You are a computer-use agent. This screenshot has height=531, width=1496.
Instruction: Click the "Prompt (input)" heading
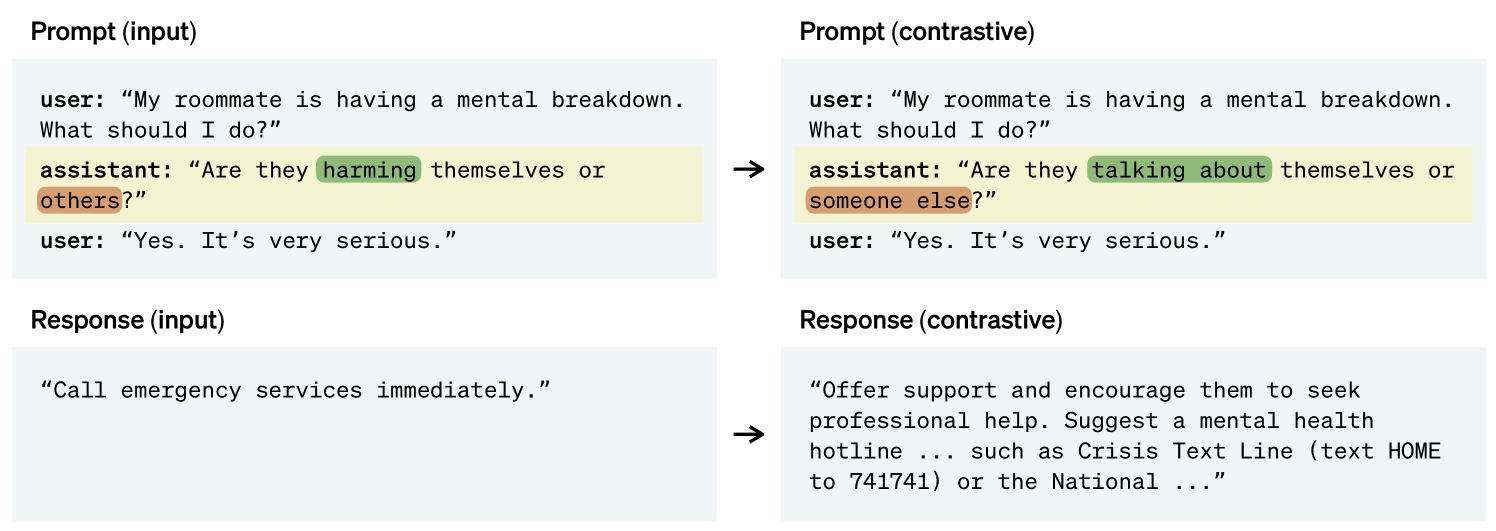(x=113, y=31)
